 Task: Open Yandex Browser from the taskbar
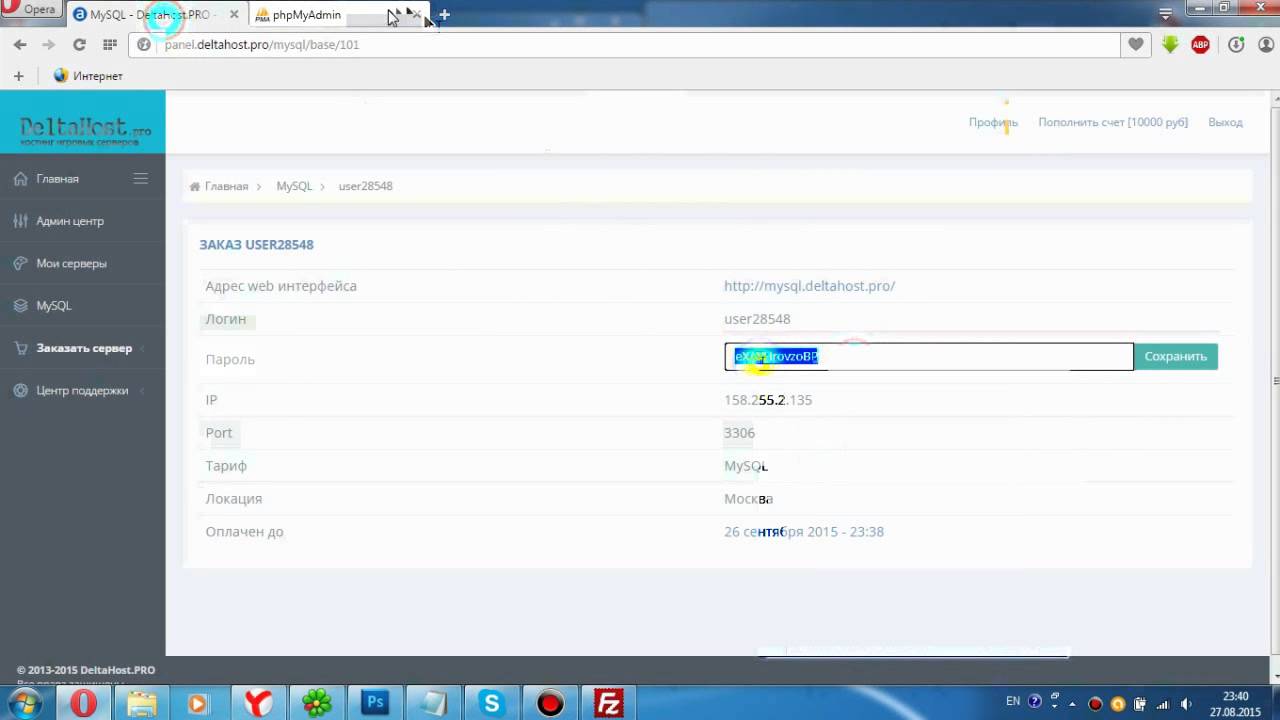pyautogui.click(x=258, y=704)
